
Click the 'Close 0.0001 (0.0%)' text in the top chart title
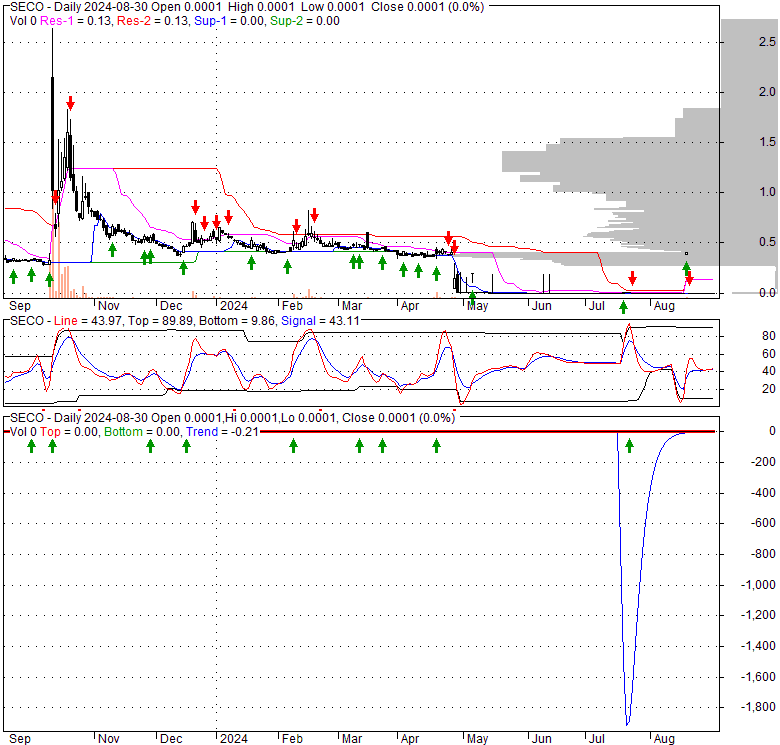pyautogui.click(x=427, y=7)
